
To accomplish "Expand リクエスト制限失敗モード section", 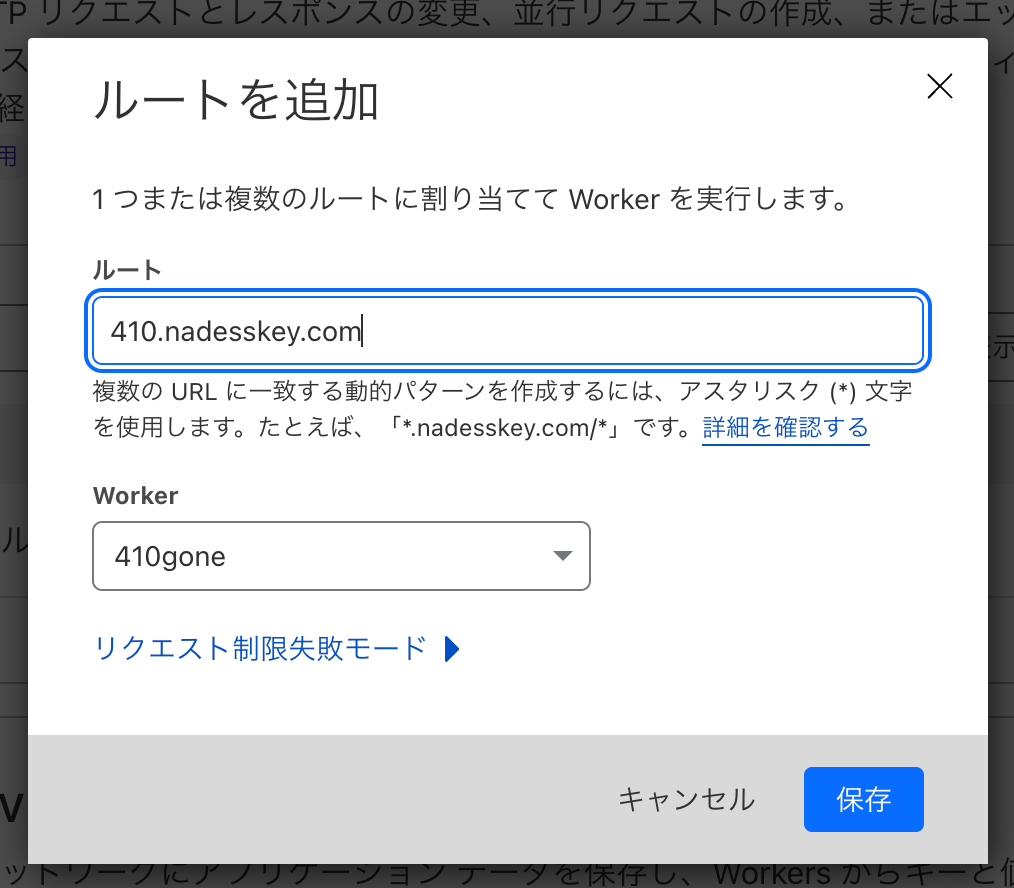I will 261,649.
